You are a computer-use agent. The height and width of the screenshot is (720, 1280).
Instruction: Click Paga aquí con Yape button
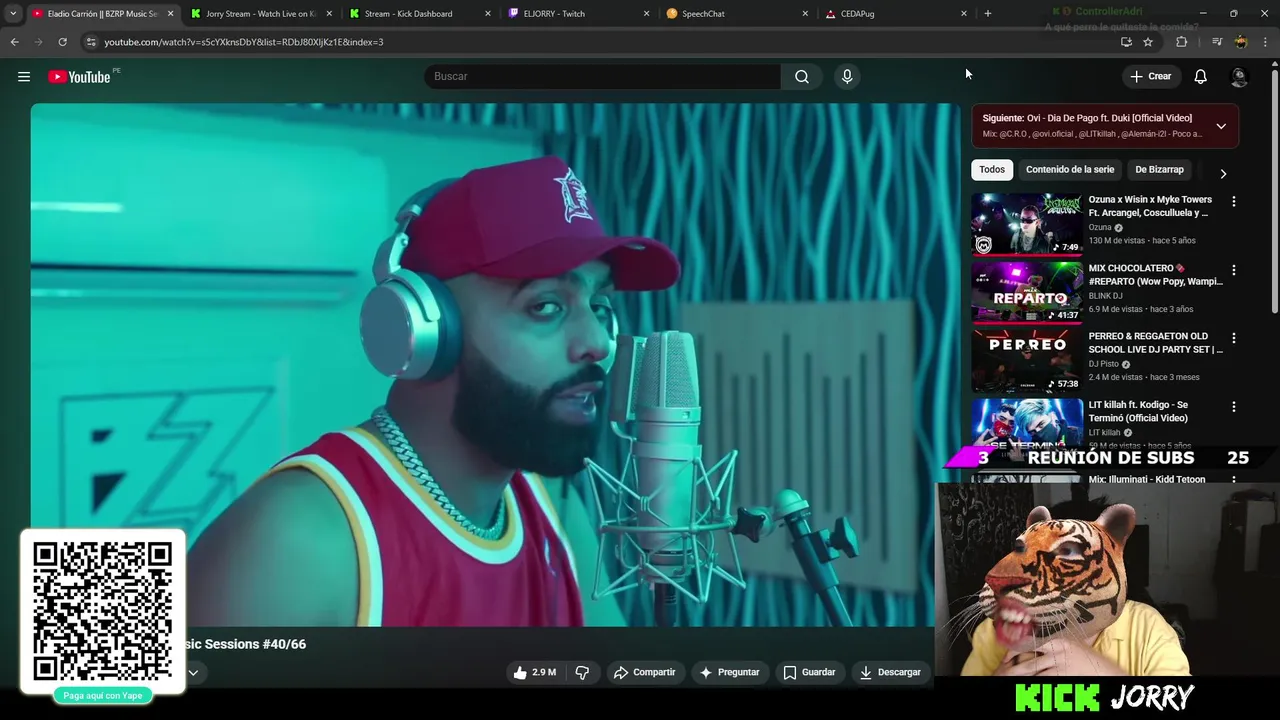tap(103, 695)
